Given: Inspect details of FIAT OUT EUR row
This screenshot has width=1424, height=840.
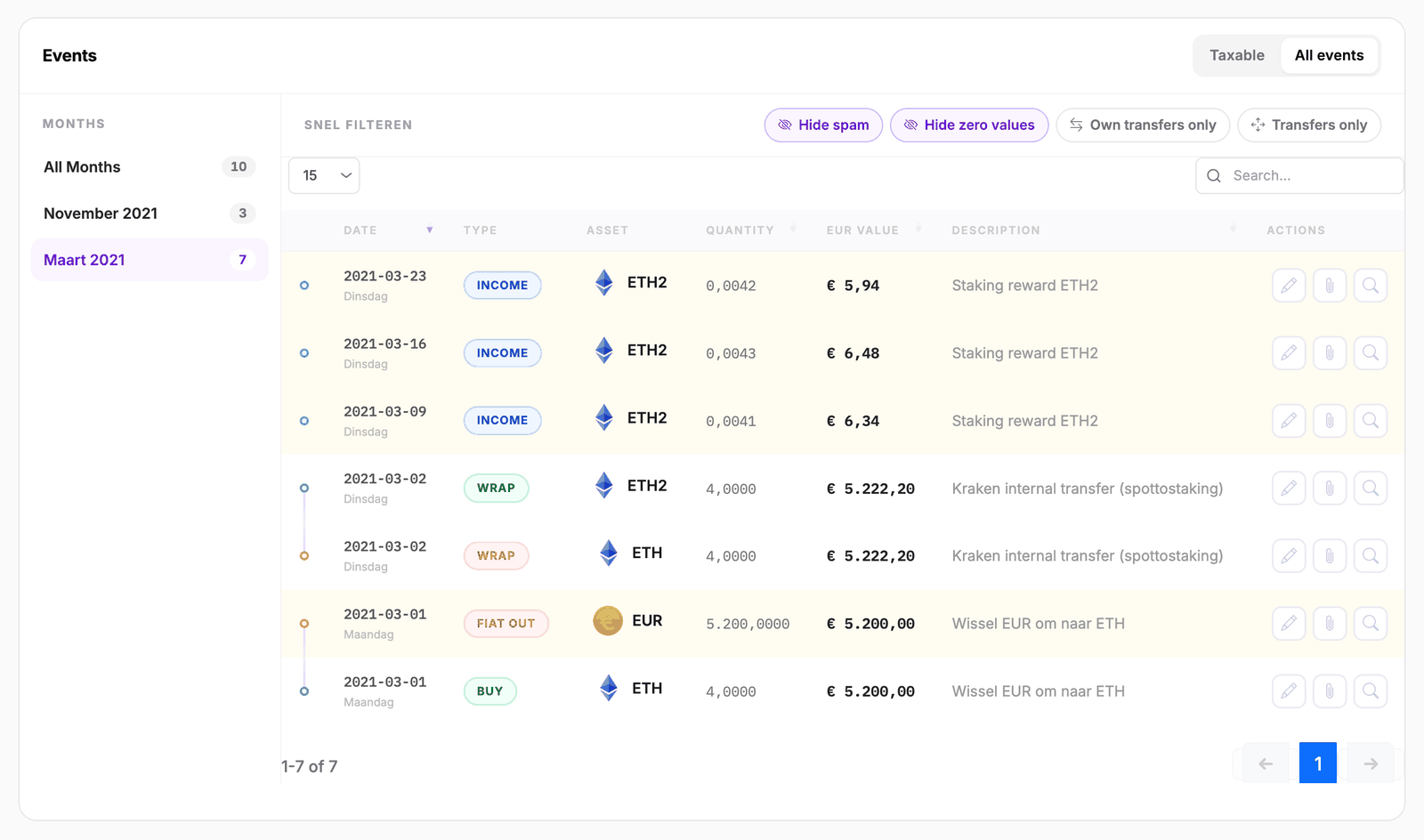Looking at the screenshot, I should tap(1371, 624).
